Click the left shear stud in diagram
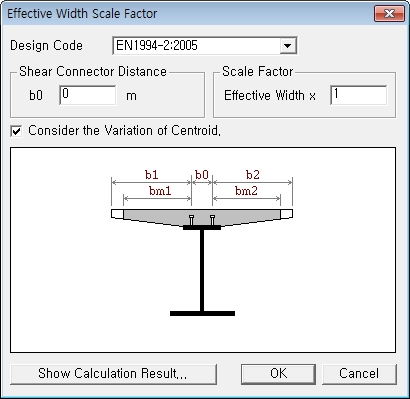 pos(191,220)
